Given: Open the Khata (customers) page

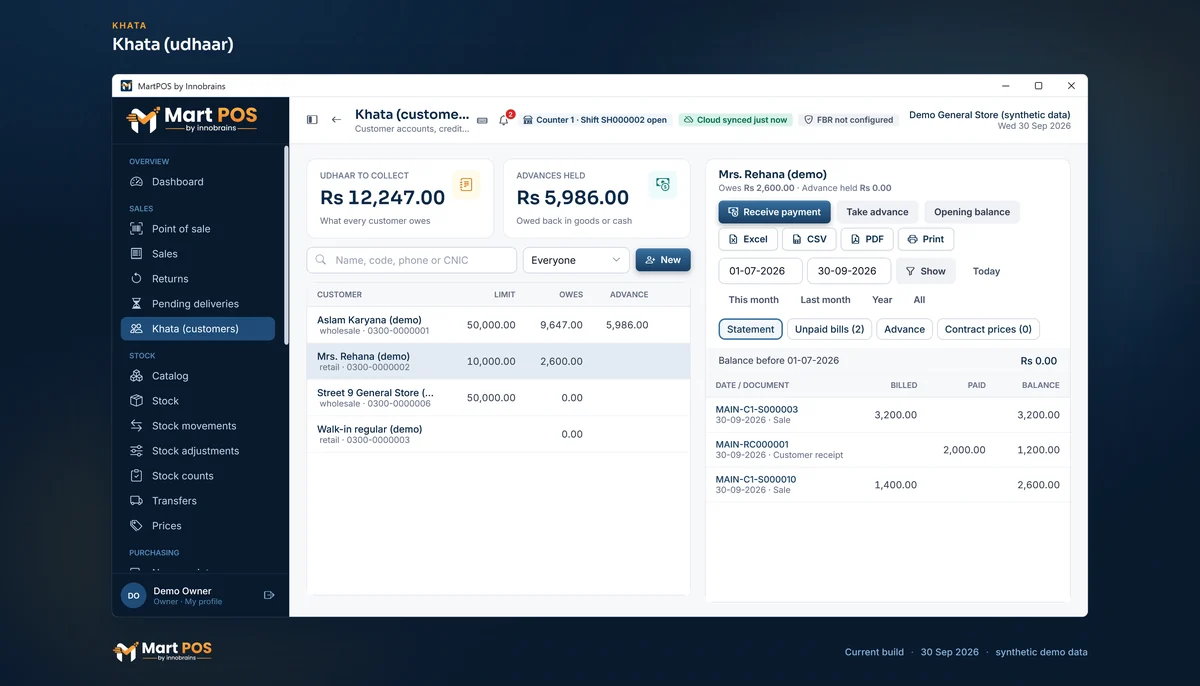Looking at the screenshot, I should [198, 329].
